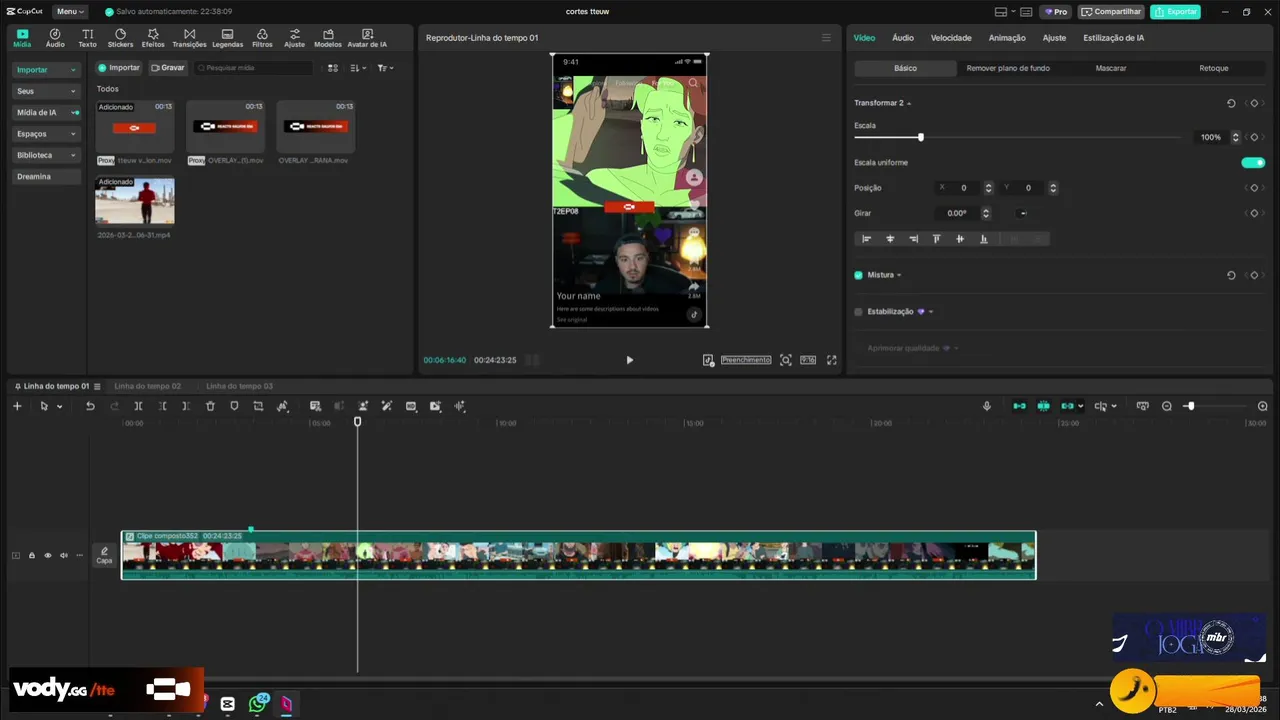Screen dimensions: 1280x720
Task: Select the Remover plano de fundo subtab
Action: [x=1008, y=68]
